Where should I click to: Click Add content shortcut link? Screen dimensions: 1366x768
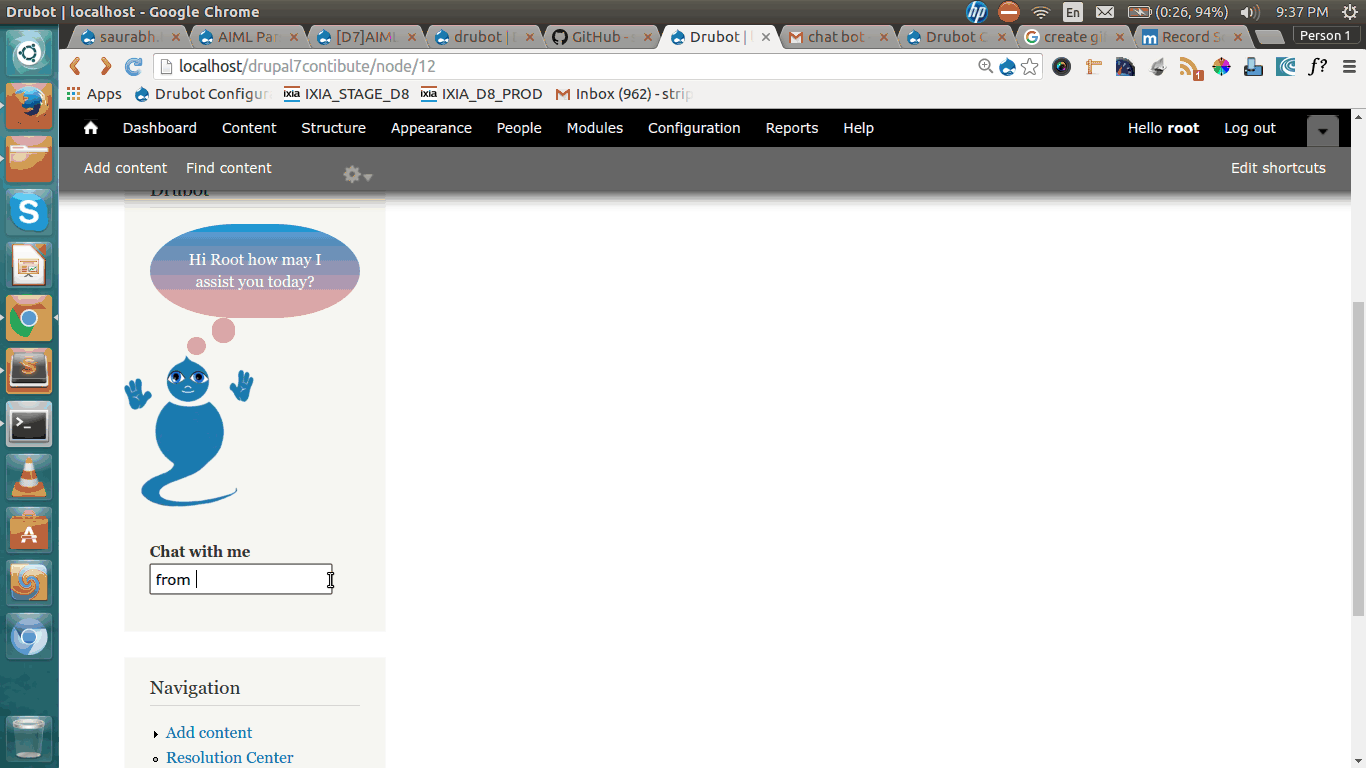125,168
